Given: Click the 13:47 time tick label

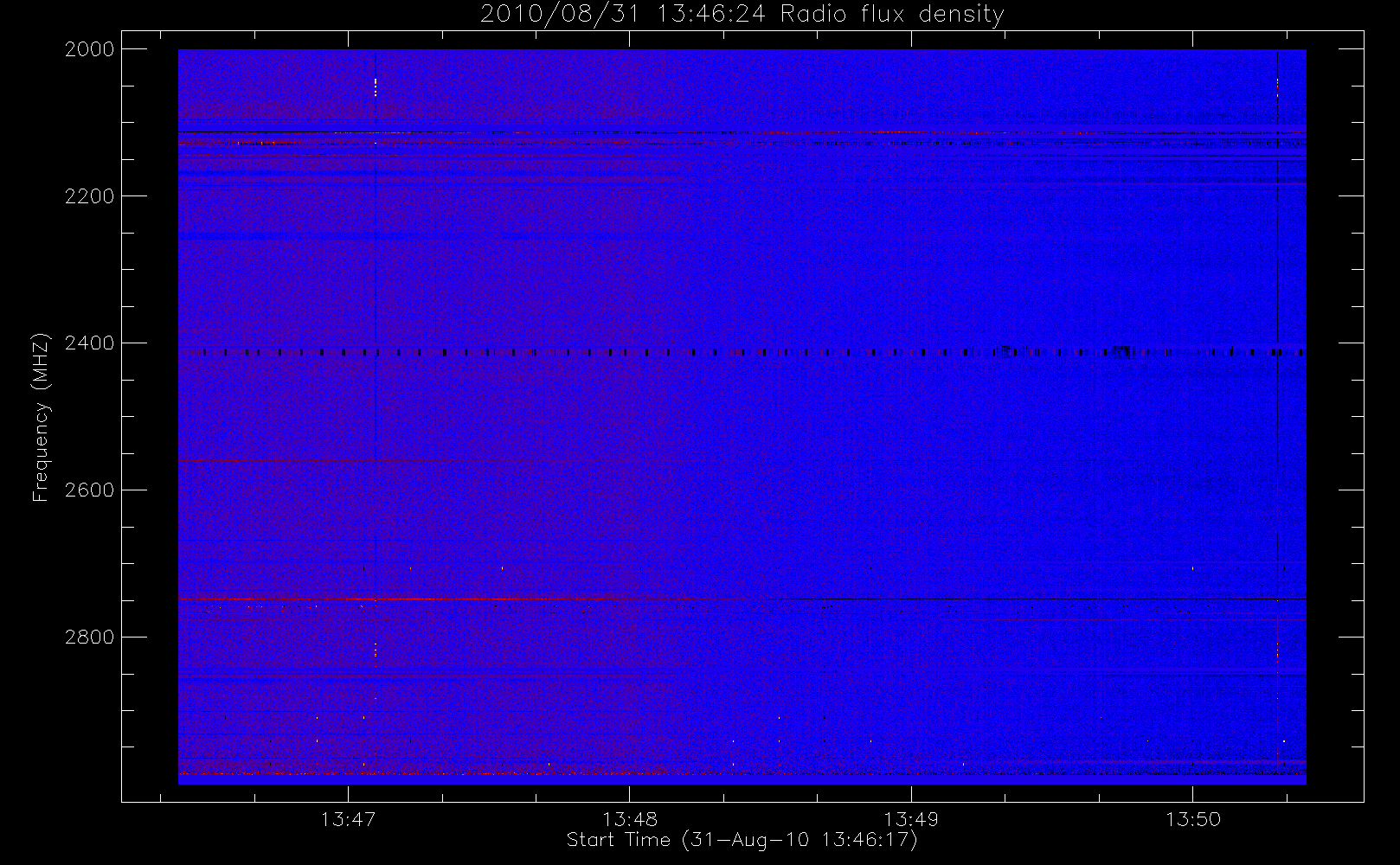Looking at the screenshot, I should pyautogui.click(x=348, y=819).
